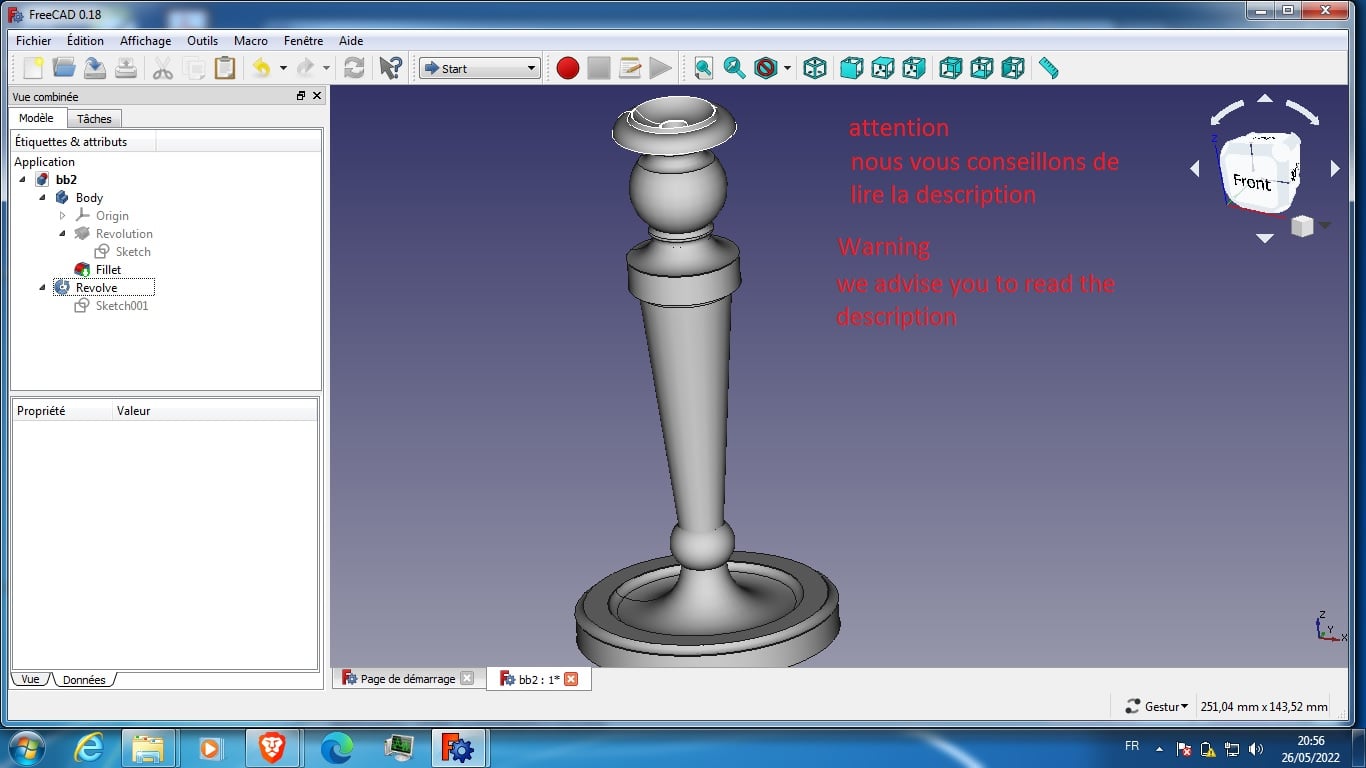Collapse the Revolve tree node
Viewport: 1366px width, 768px height.
pos(43,288)
